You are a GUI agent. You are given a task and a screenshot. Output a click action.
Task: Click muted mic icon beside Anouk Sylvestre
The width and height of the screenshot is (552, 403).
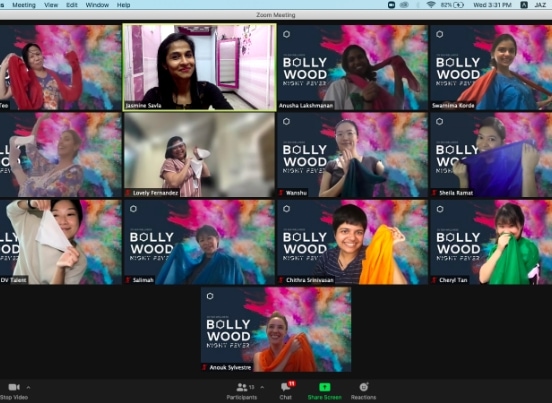point(205,367)
